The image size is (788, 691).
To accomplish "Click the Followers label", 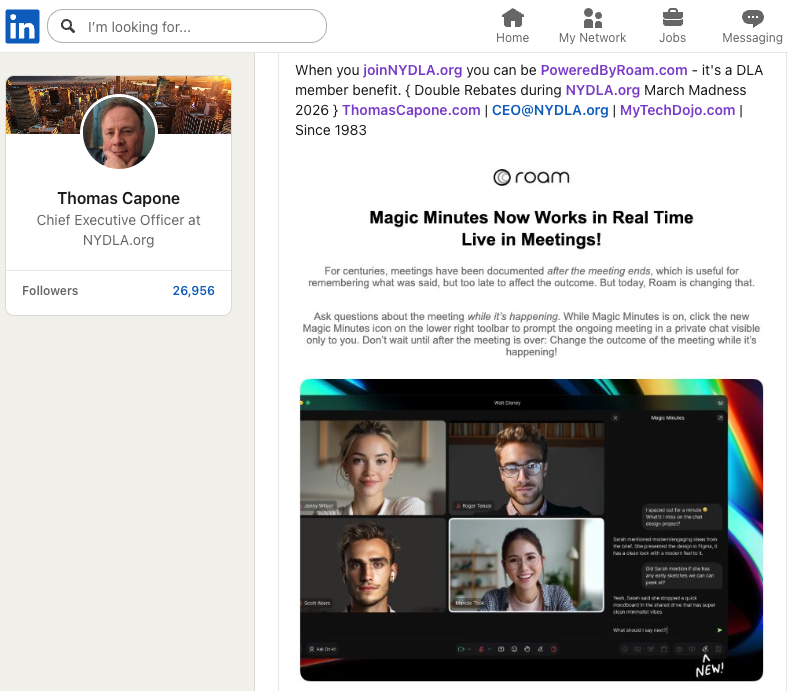I will 50,290.
